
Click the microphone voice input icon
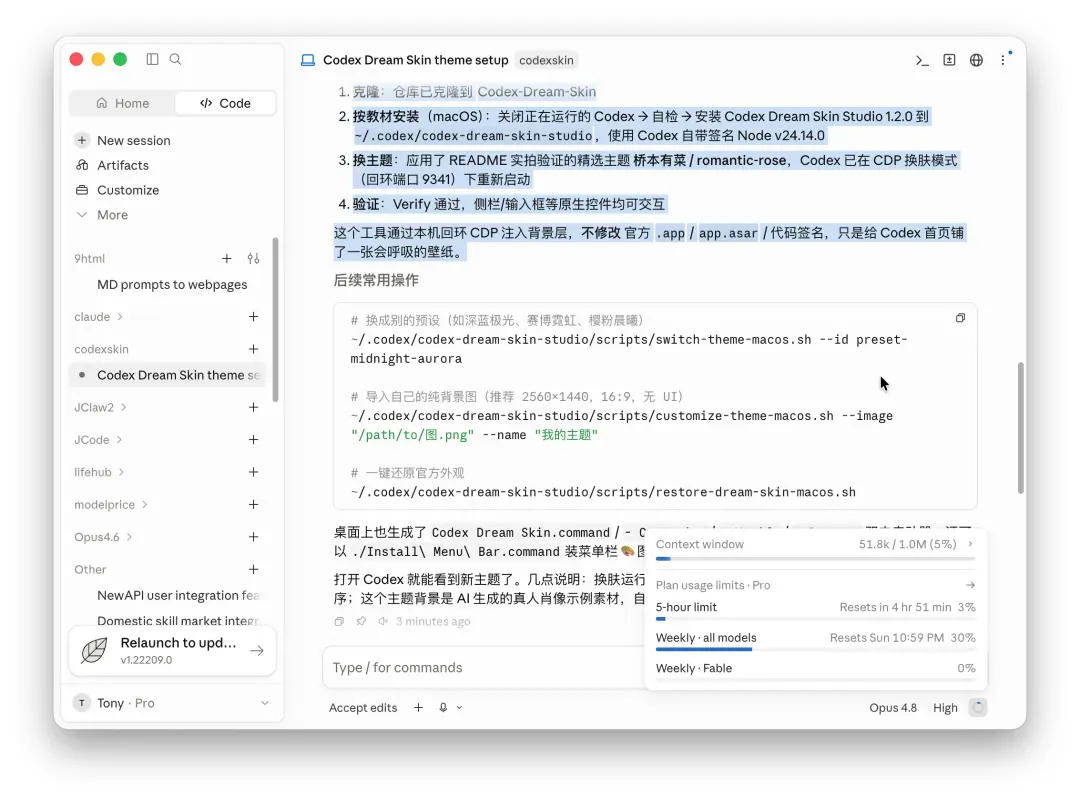(x=443, y=708)
